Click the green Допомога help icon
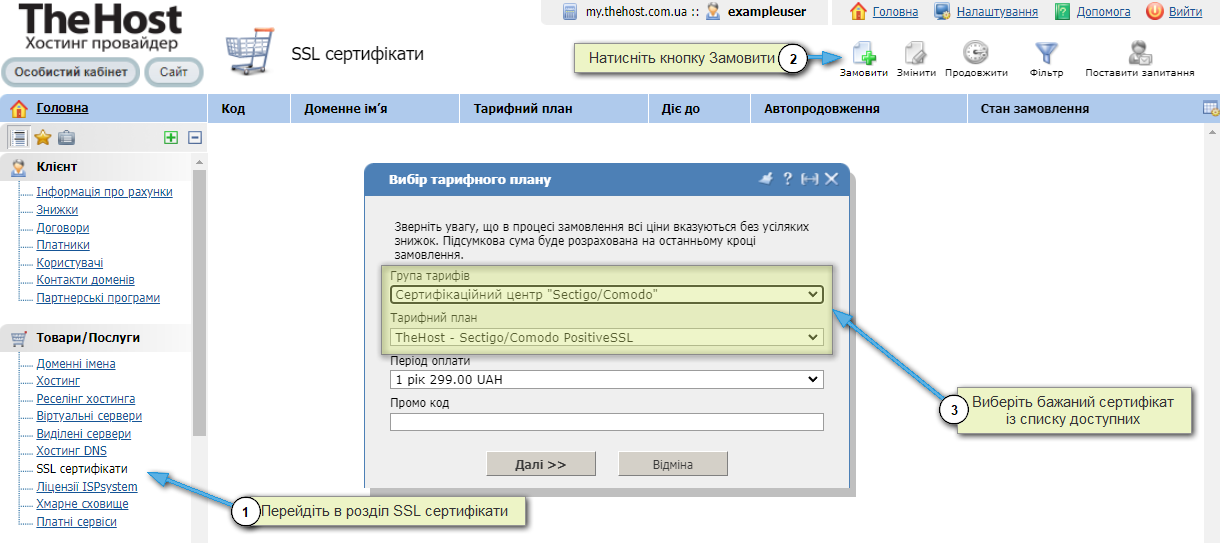The height and width of the screenshot is (543, 1220). click(x=1062, y=12)
